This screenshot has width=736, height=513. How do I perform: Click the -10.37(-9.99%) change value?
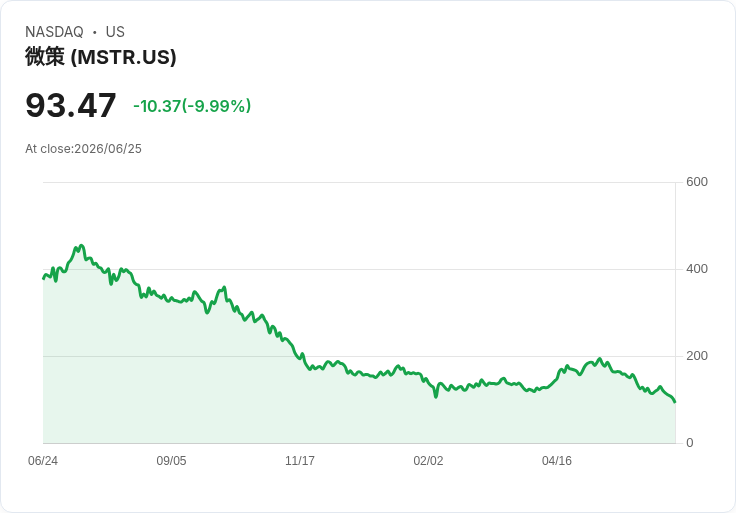[192, 106]
